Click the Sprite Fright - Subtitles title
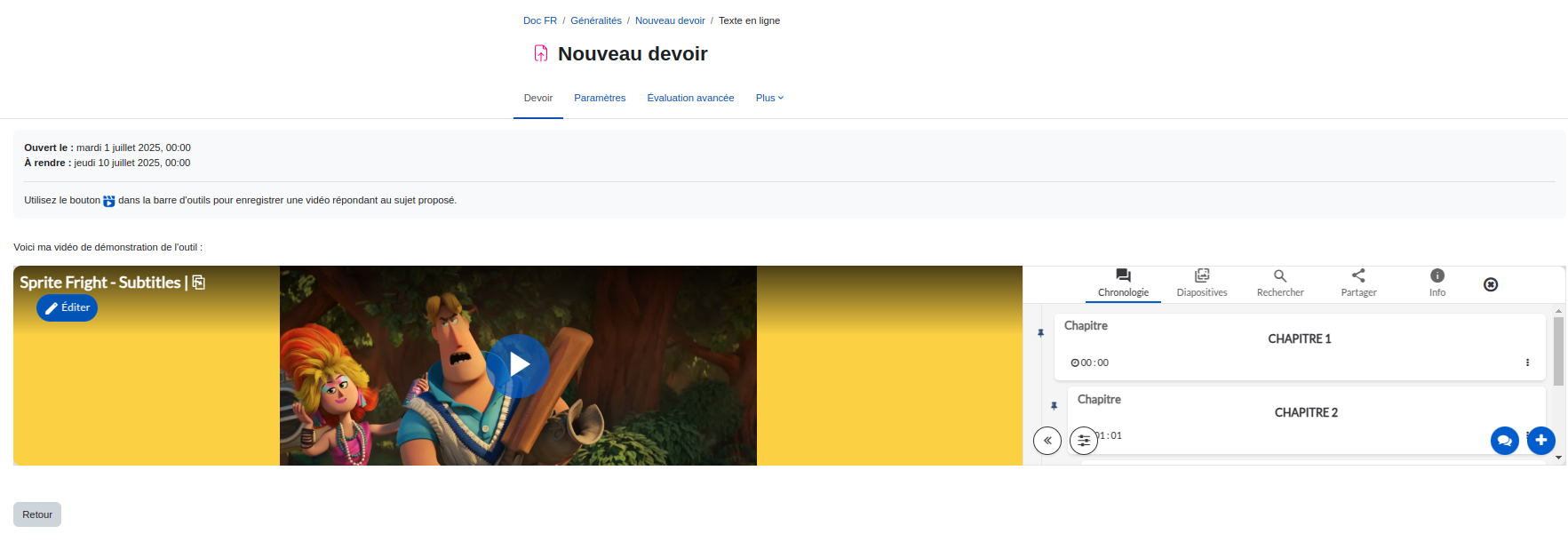The width and height of the screenshot is (1568, 550). [100, 283]
